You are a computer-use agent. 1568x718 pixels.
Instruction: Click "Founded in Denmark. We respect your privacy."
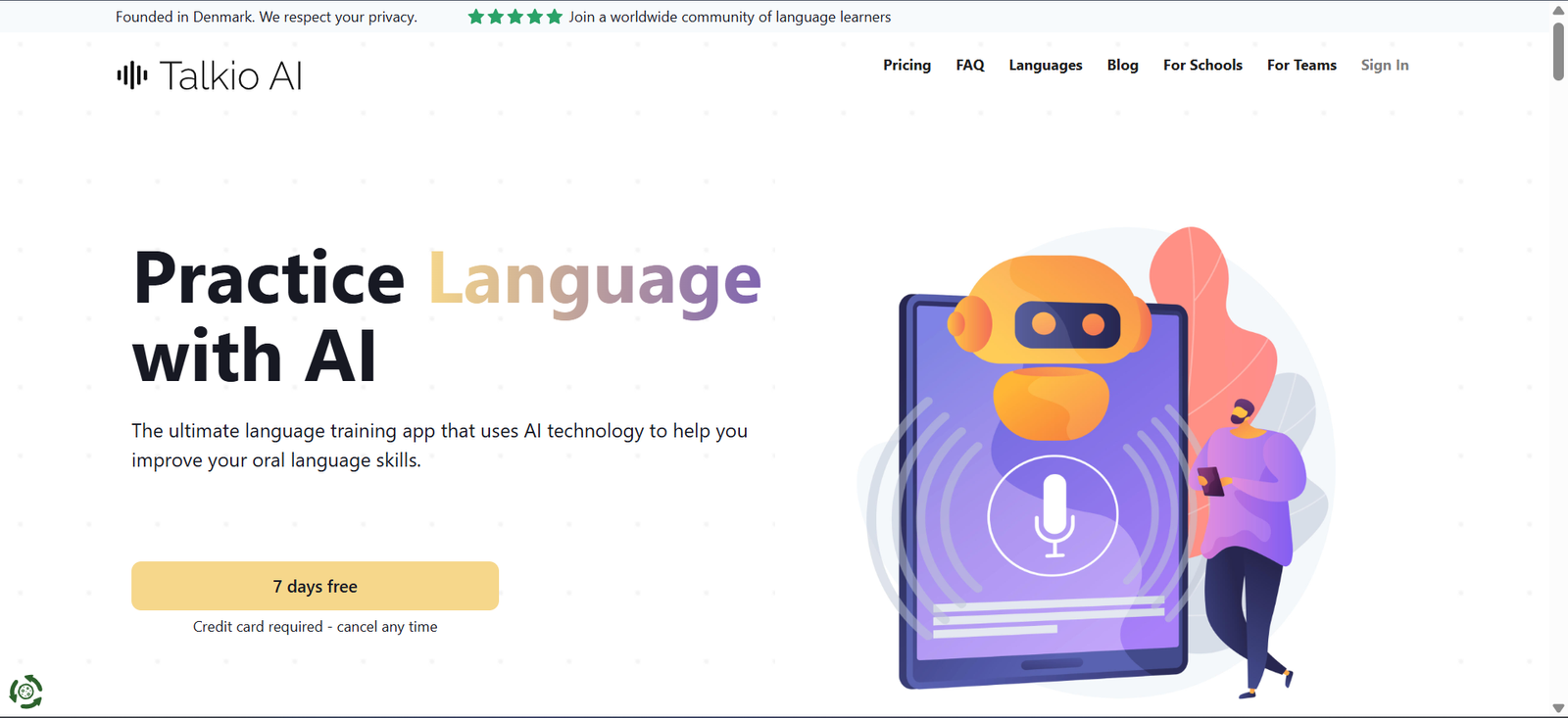point(267,17)
